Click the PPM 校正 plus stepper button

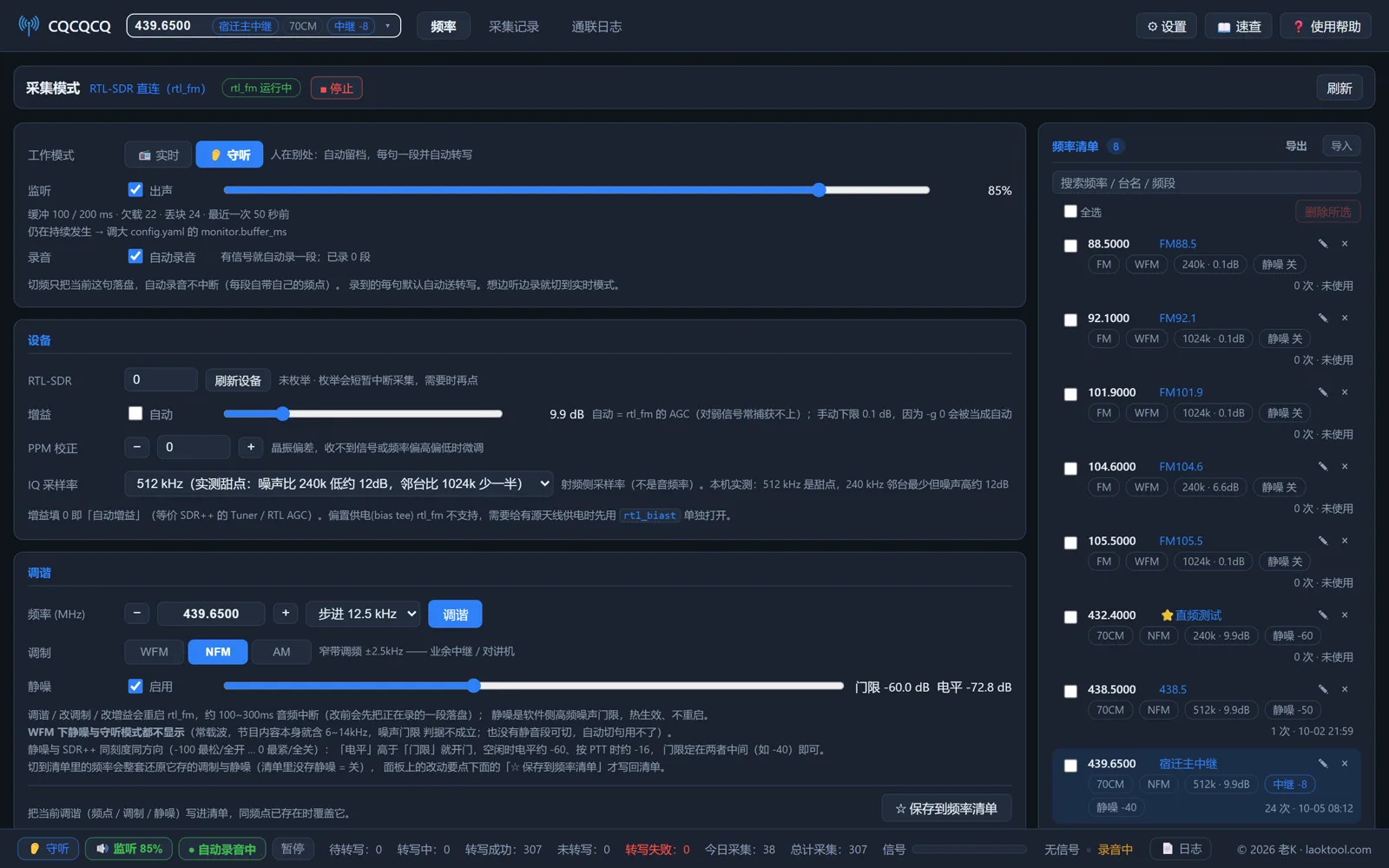251,447
